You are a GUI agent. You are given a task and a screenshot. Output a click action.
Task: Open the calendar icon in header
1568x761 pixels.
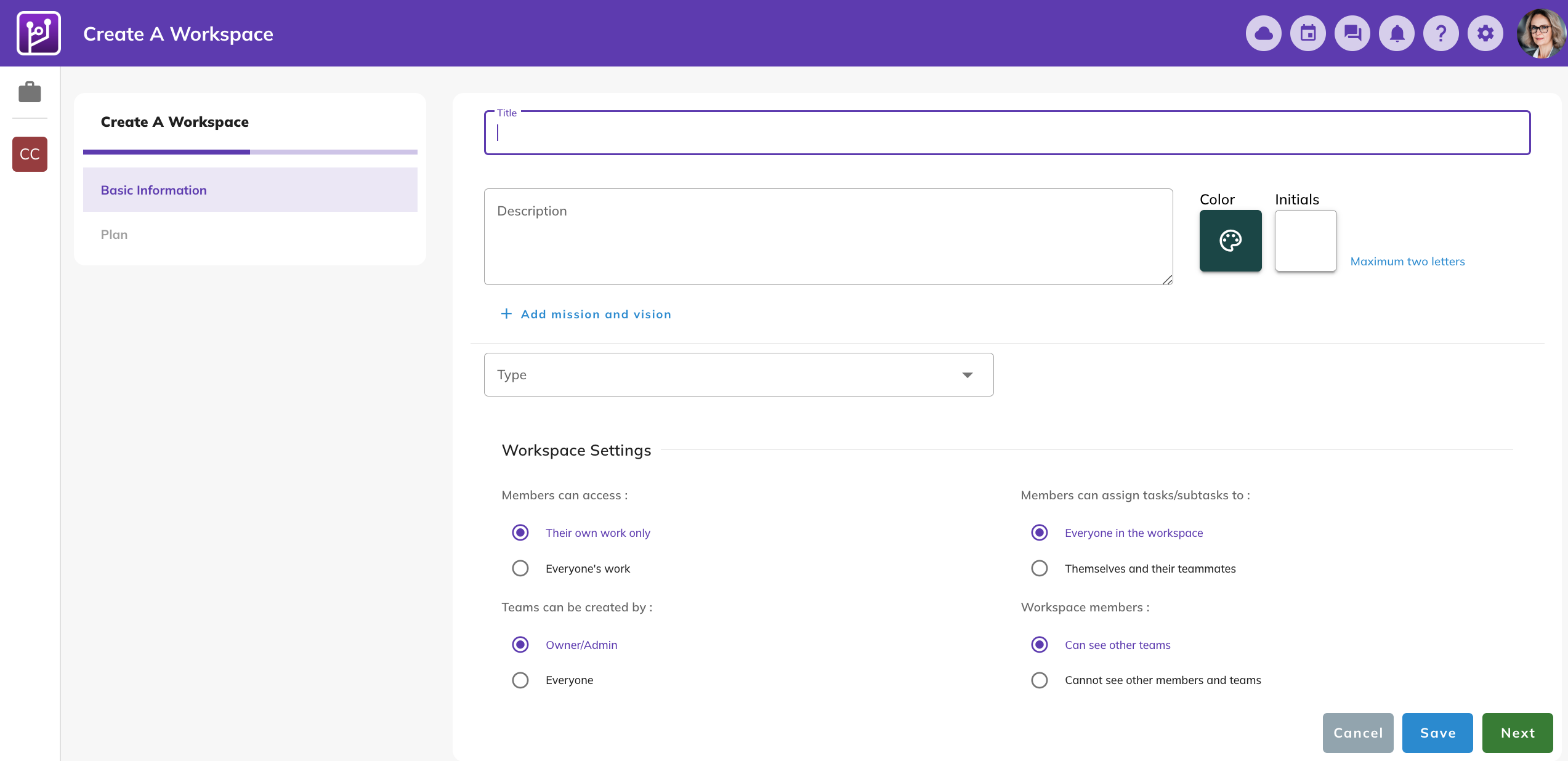1307,33
